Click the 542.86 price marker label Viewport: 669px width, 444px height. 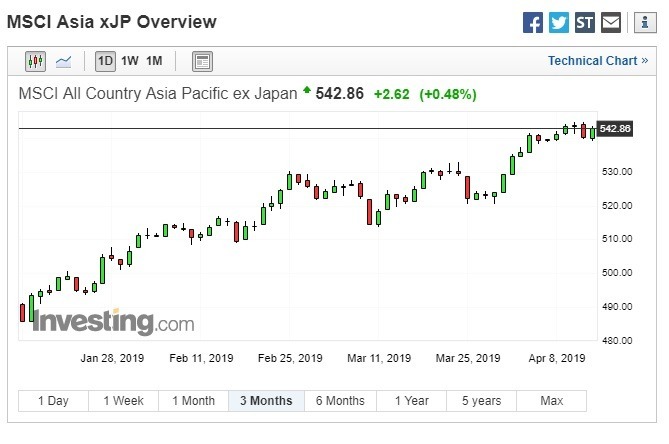click(x=615, y=128)
